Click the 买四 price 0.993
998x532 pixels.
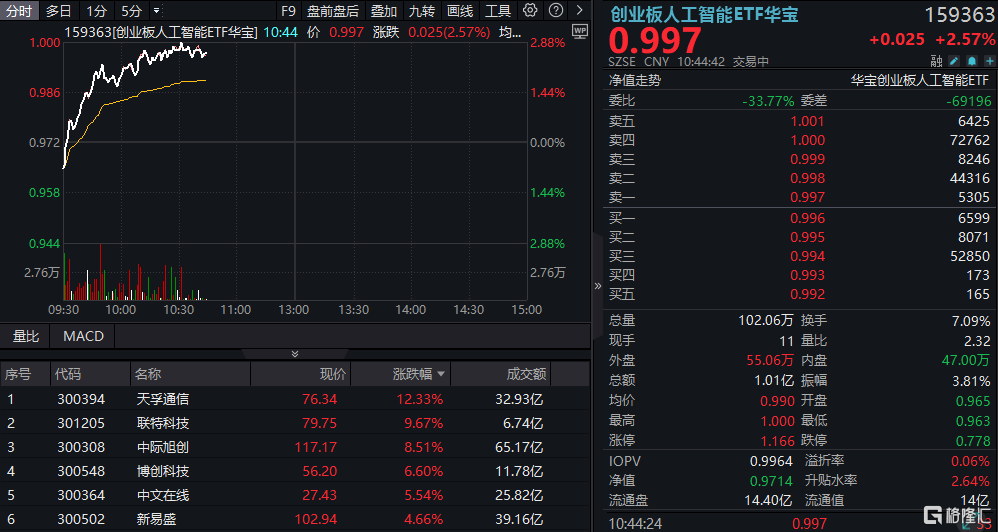(807, 276)
